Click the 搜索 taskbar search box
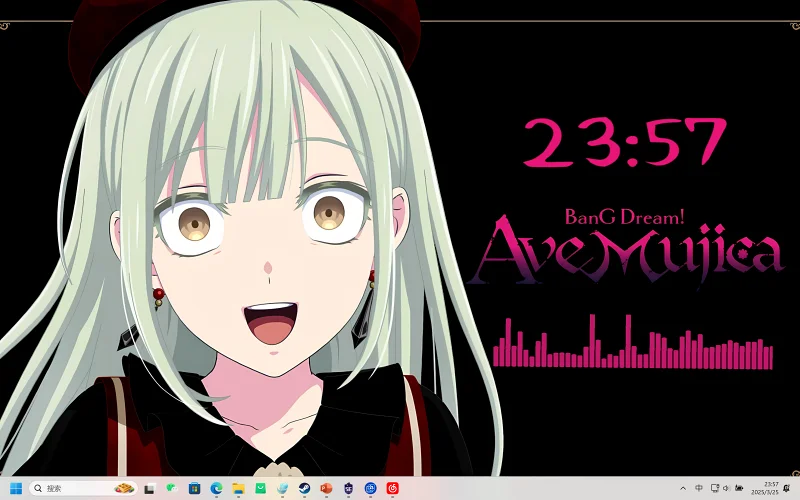This screenshot has width=800, height=500. pos(83,488)
